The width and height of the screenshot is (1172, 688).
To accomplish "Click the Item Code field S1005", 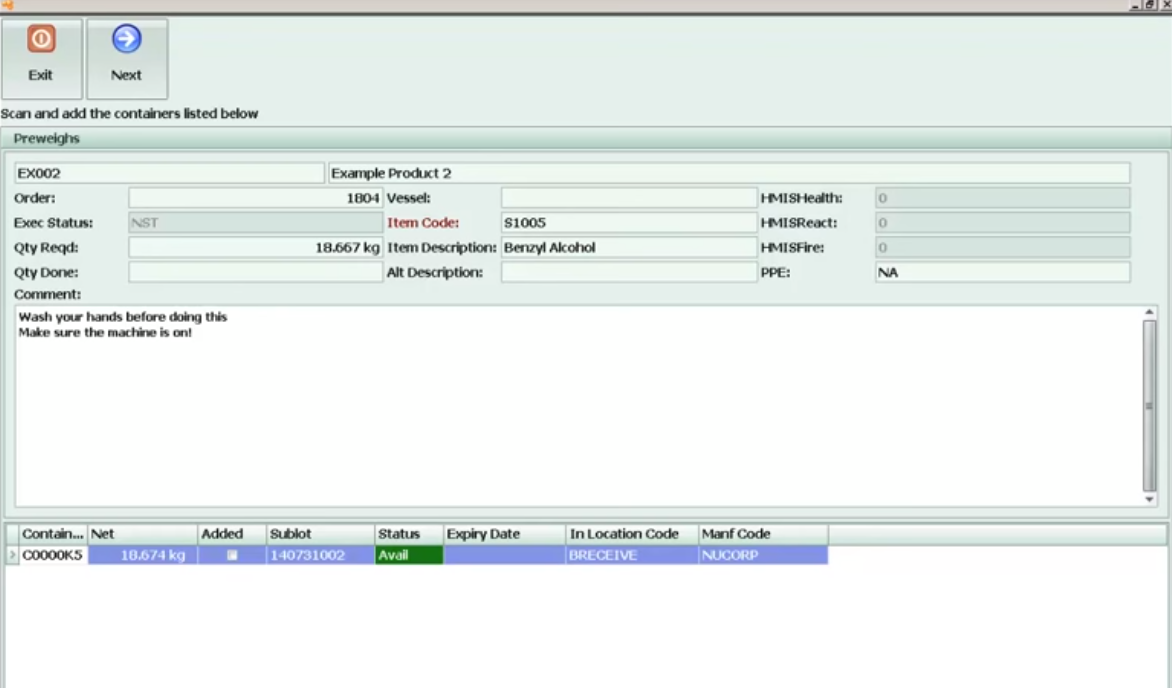I will point(628,223).
